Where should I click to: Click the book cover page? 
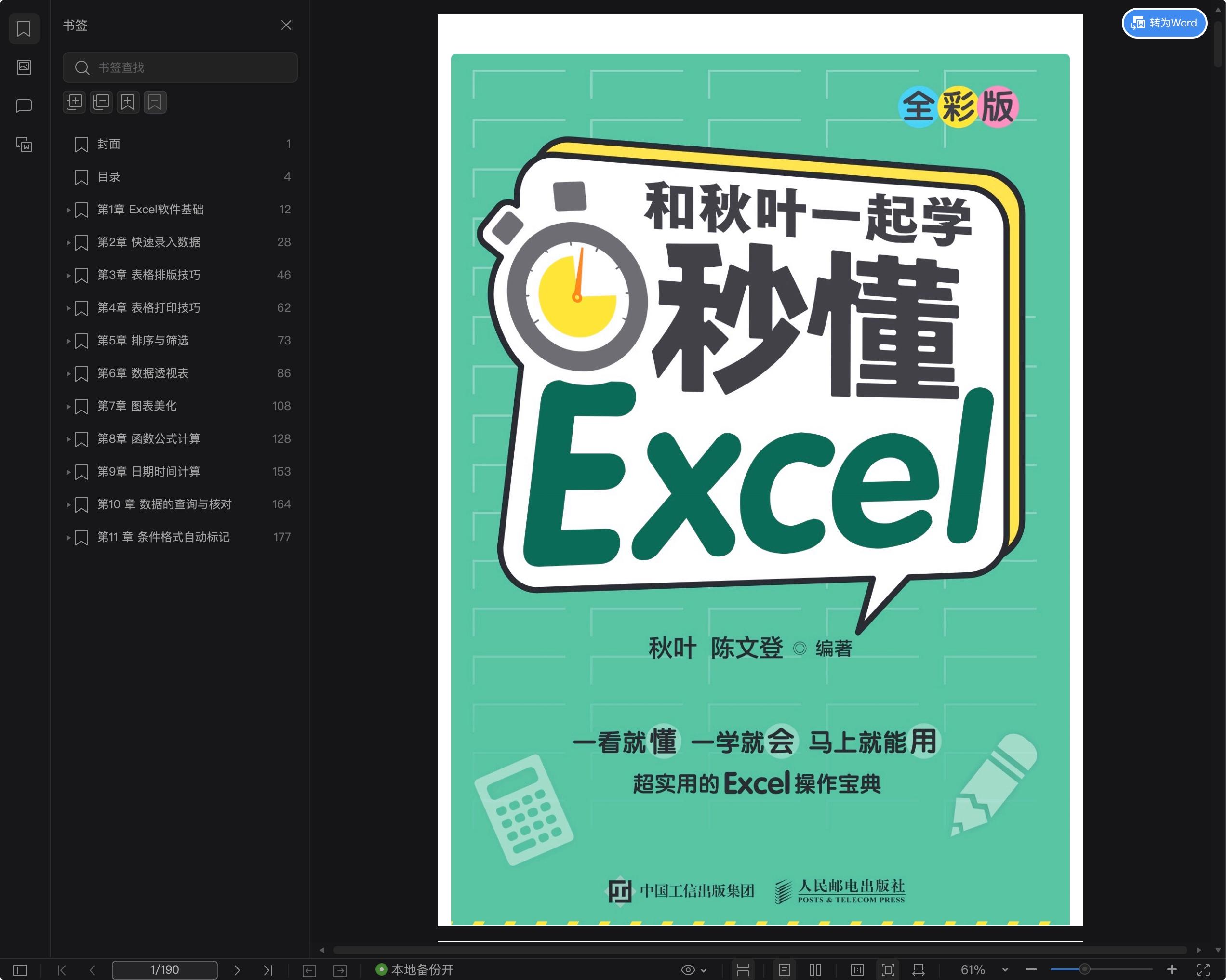[x=760, y=470]
